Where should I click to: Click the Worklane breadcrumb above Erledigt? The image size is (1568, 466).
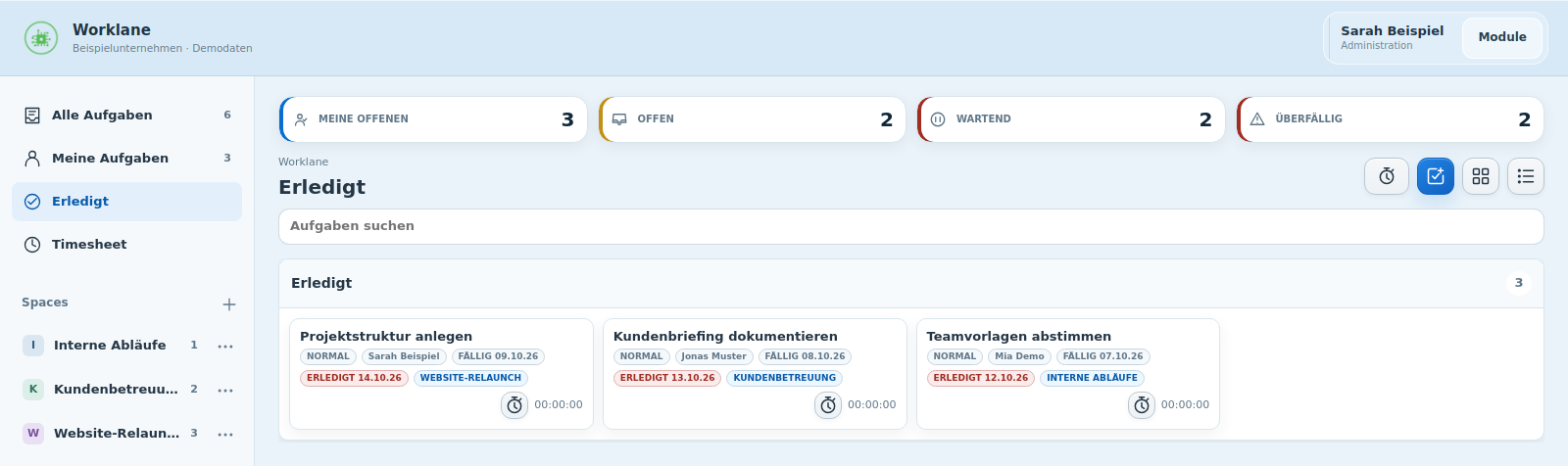coord(304,162)
